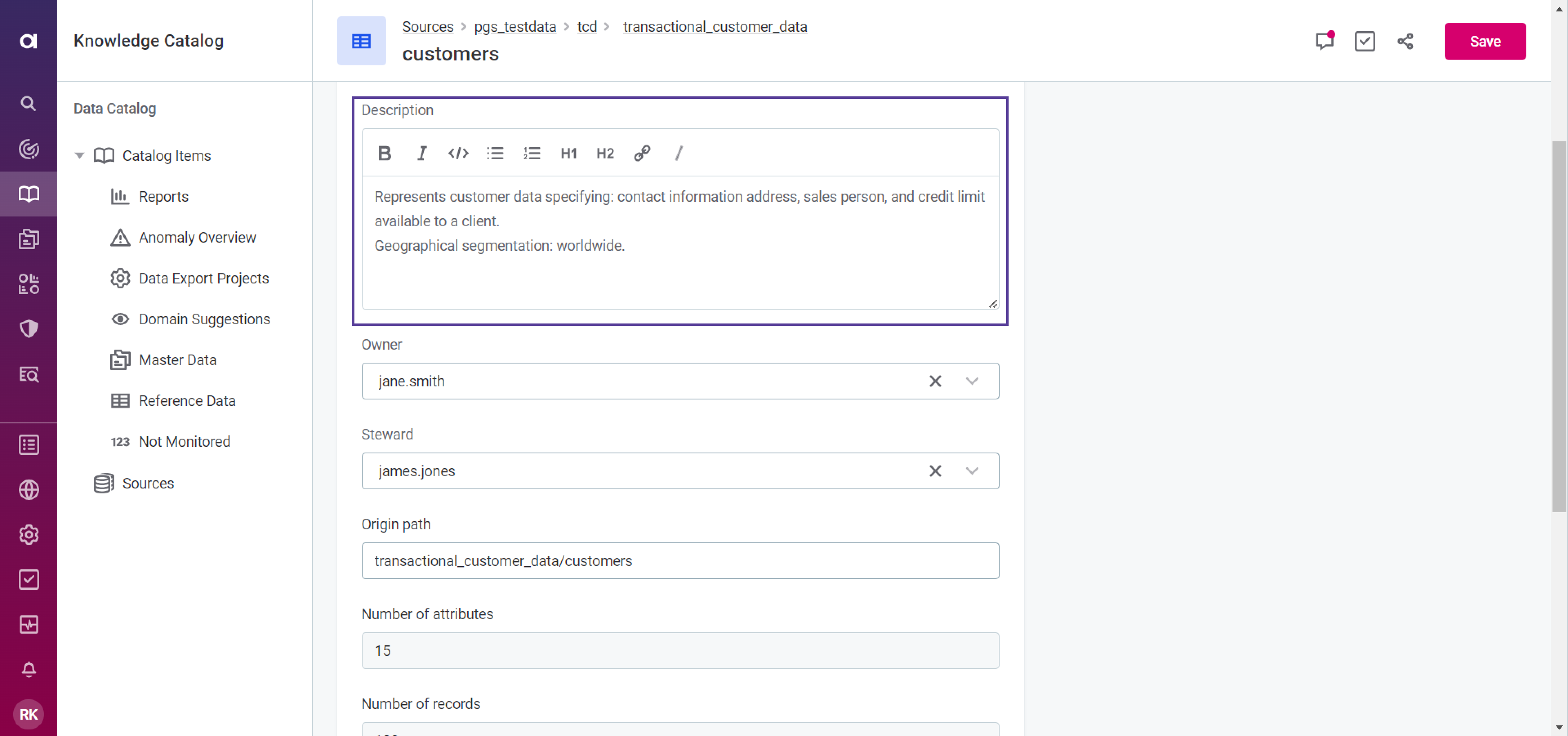This screenshot has height=736, width=1568.
Task: Clear the Owner jane.smith selection
Action: (x=935, y=381)
